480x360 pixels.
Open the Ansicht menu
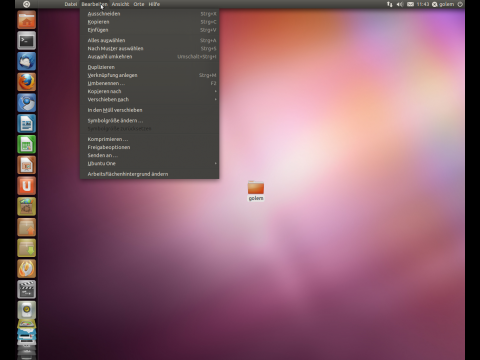120,4
